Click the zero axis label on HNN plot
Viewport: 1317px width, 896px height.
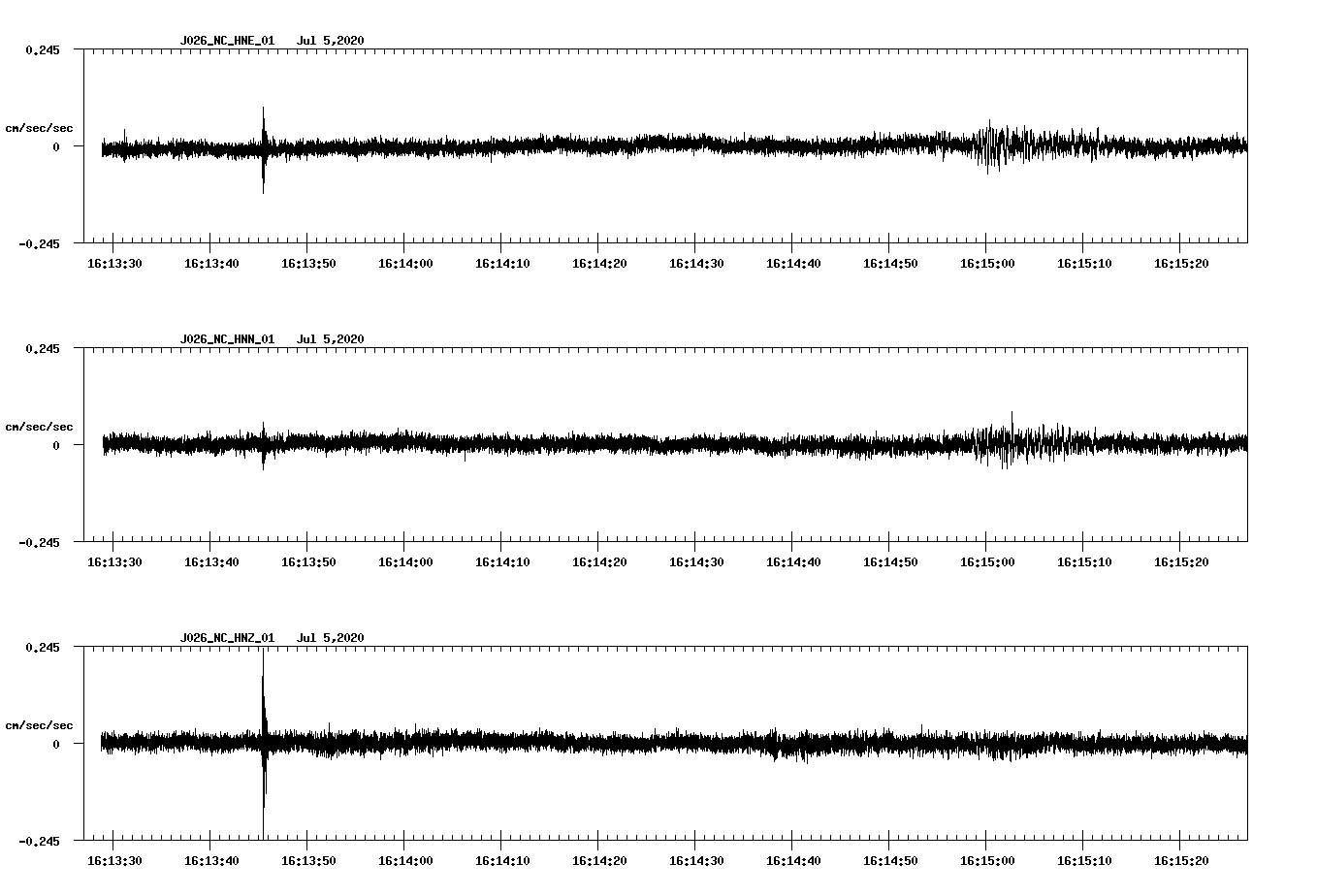point(55,446)
